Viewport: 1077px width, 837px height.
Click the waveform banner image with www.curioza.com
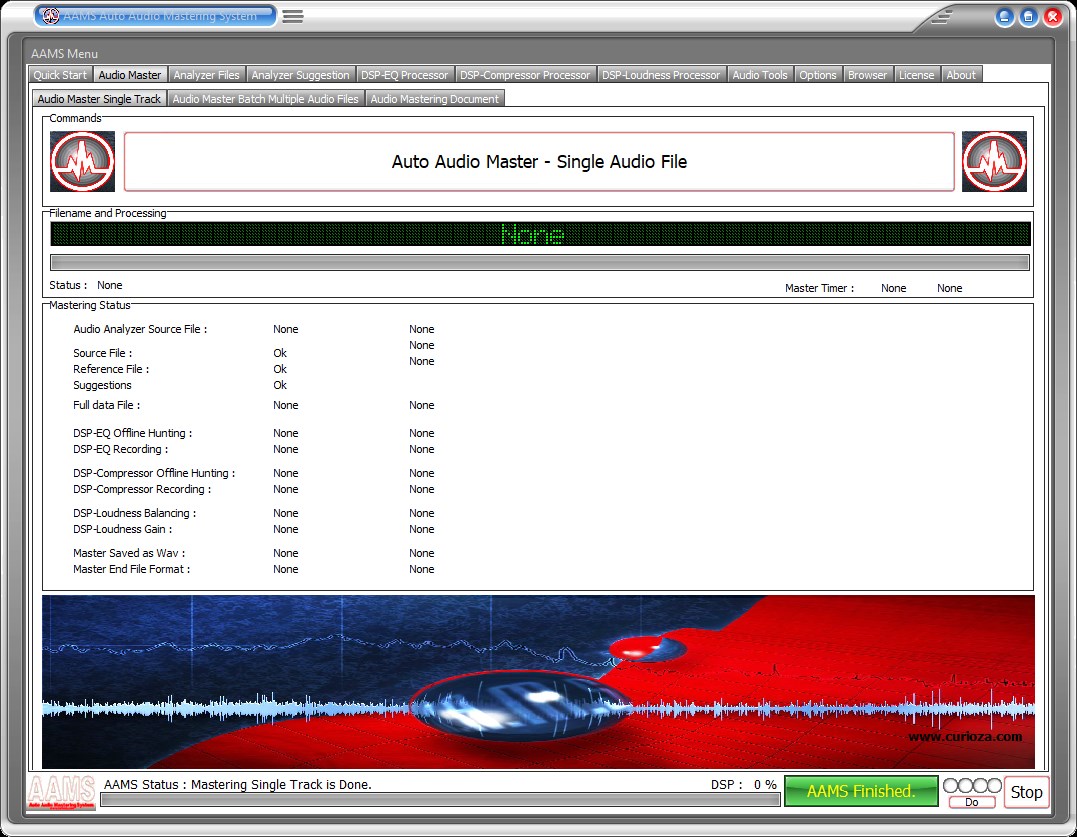(538, 682)
